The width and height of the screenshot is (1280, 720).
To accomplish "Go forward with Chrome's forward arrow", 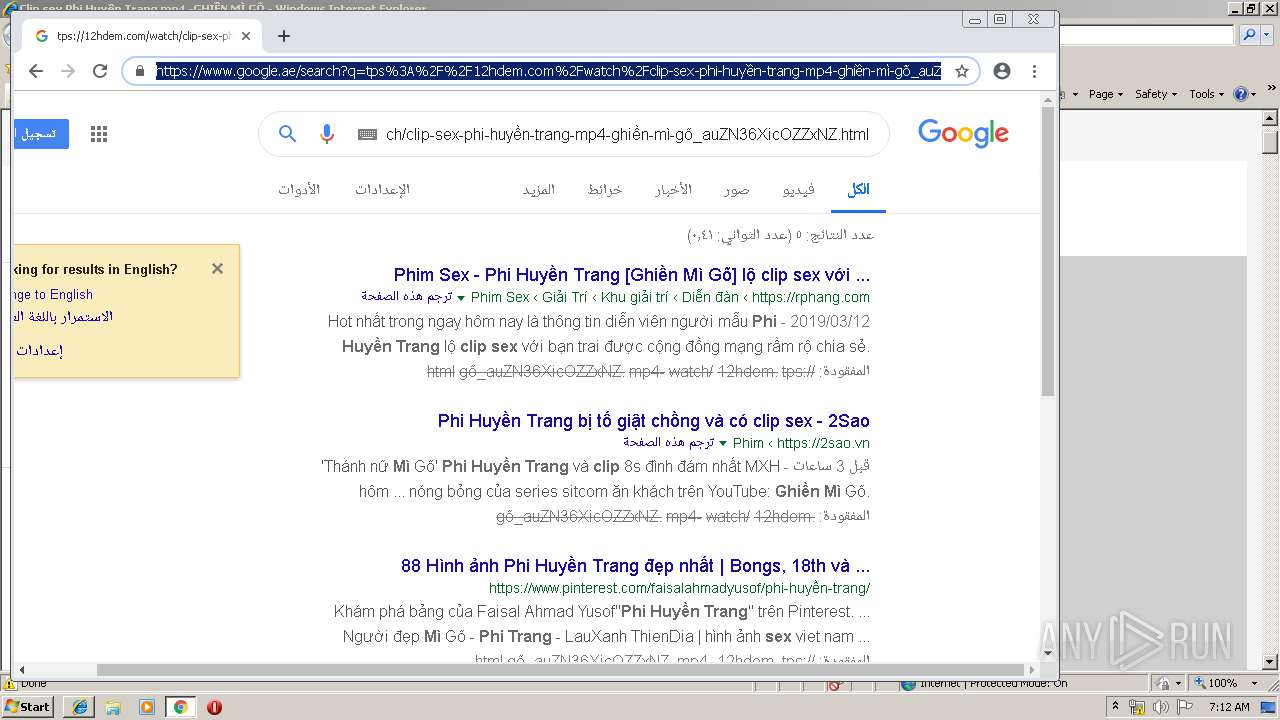I will [68, 71].
